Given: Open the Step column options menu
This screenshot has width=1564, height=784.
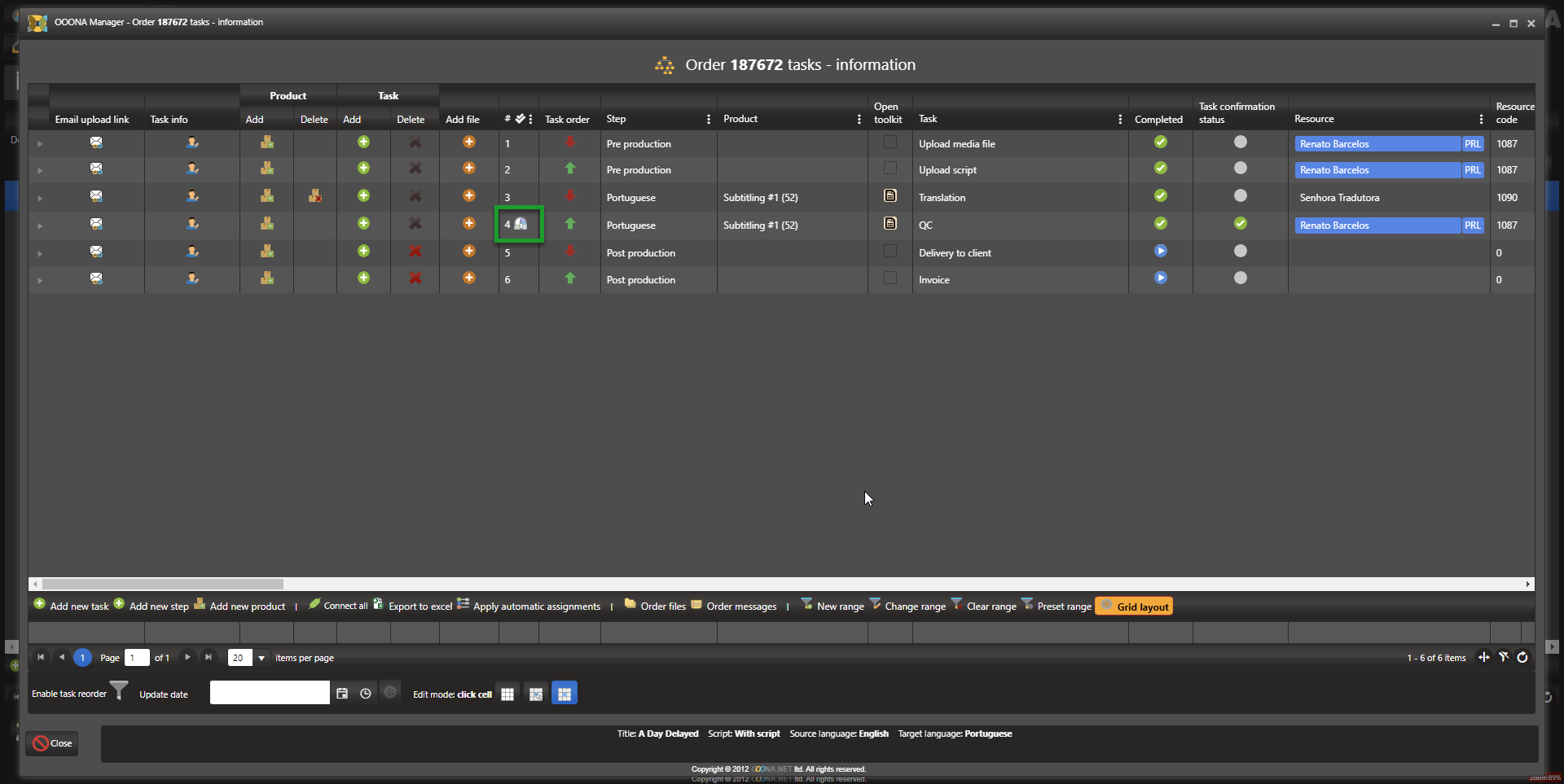Looking at the screenshot, I should 708,119.
